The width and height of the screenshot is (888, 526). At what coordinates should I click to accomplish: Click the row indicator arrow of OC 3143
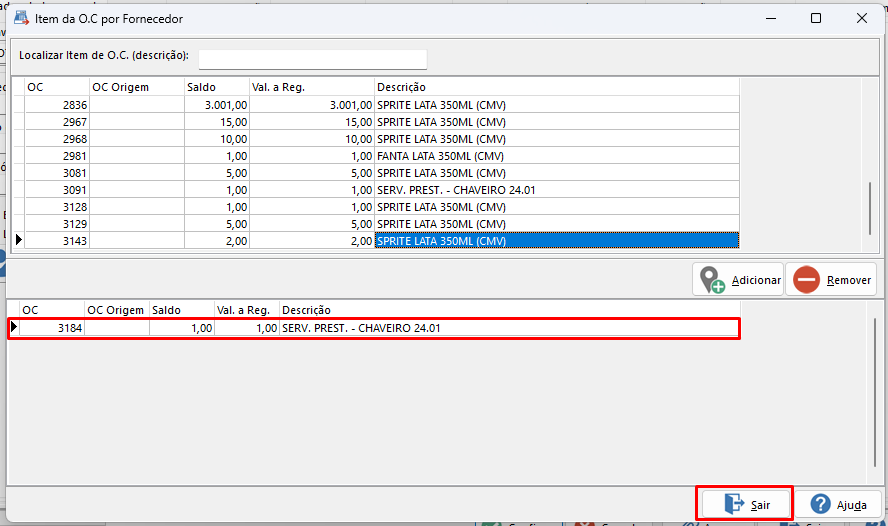tap(19, 240)
